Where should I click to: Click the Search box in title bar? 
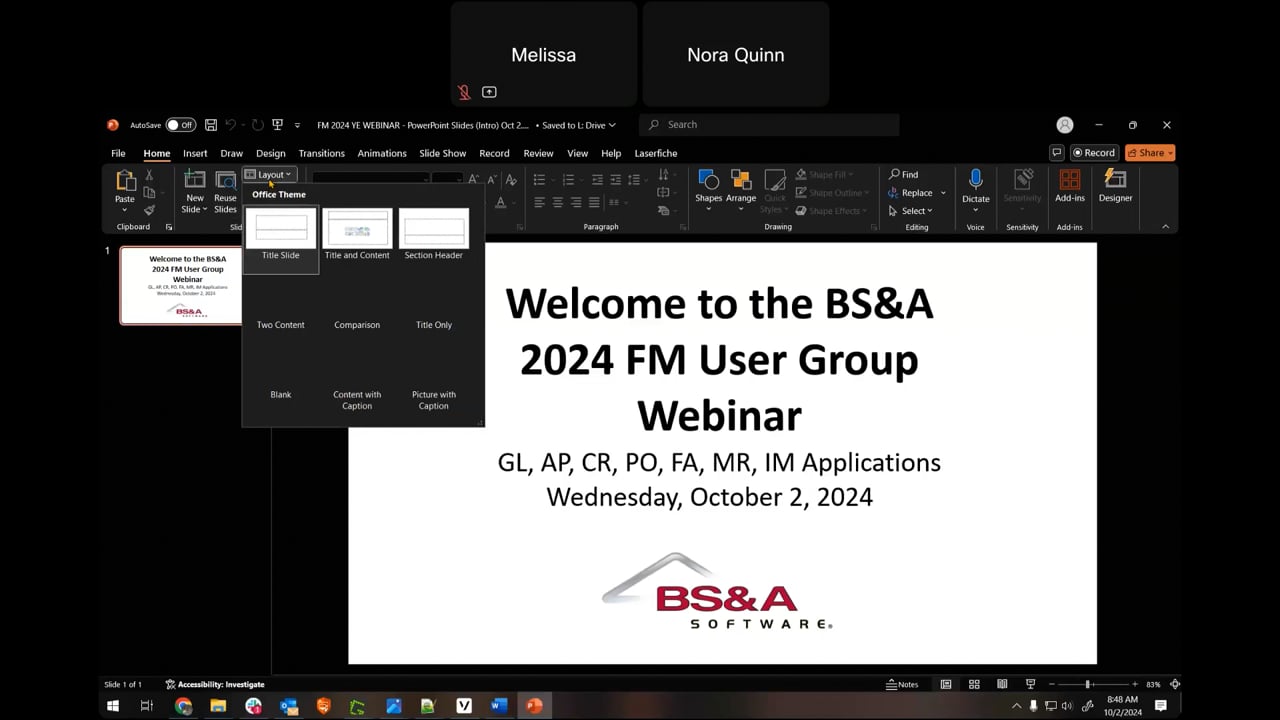pyautogui.click(x=769, y=125)
